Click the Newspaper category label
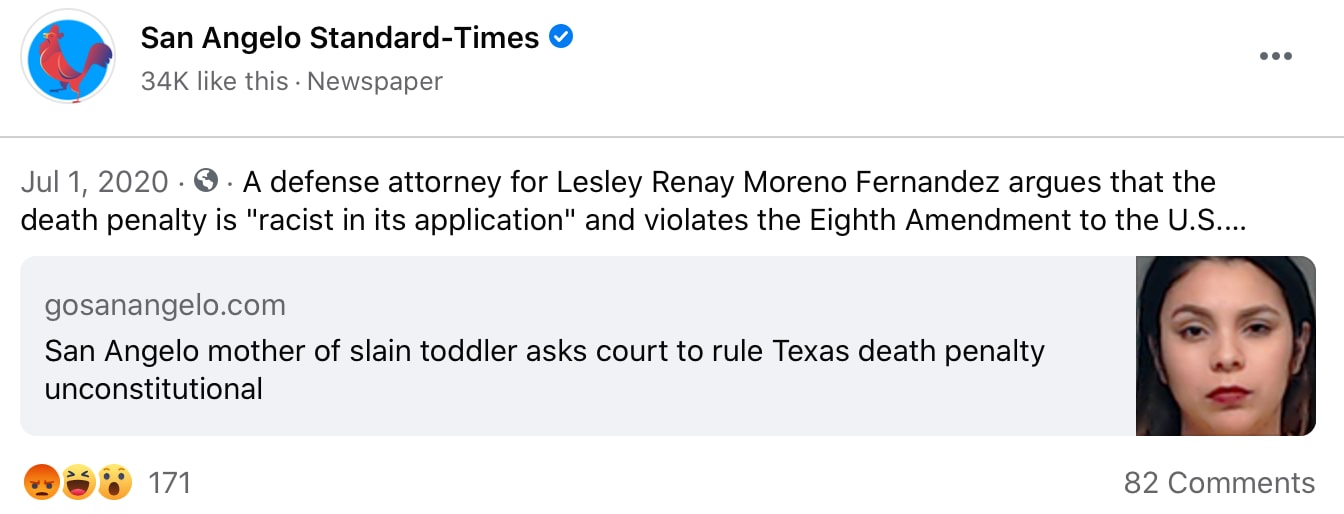1344x514 pixels. click(374, 81)
